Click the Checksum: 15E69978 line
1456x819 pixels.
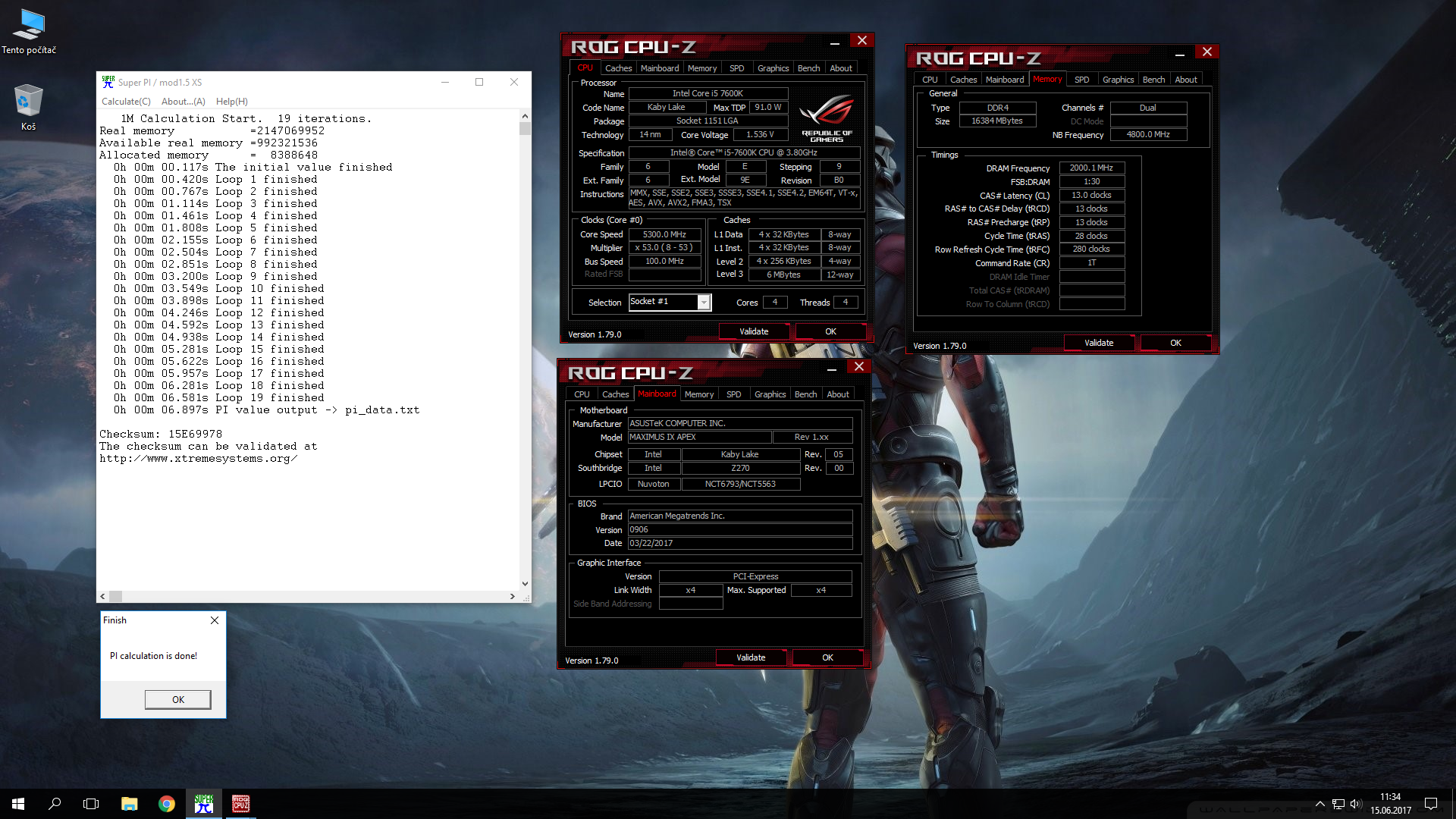[161, 435]
